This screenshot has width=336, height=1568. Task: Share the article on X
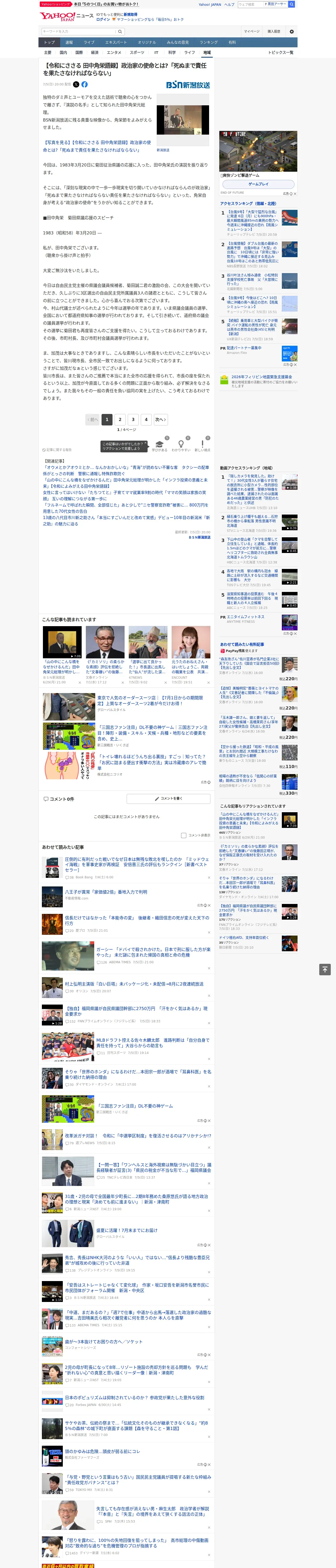[76, 85]
